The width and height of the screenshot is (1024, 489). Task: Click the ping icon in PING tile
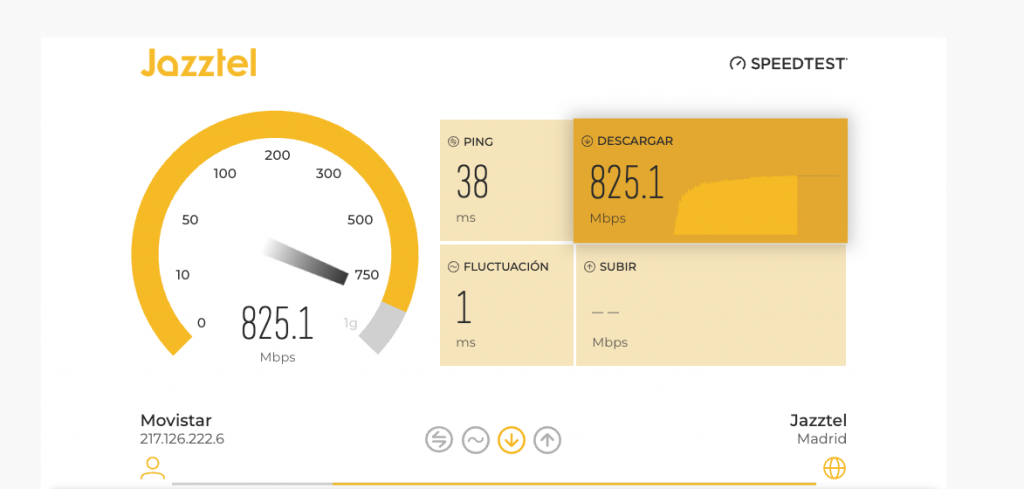[x=453, y=142]
